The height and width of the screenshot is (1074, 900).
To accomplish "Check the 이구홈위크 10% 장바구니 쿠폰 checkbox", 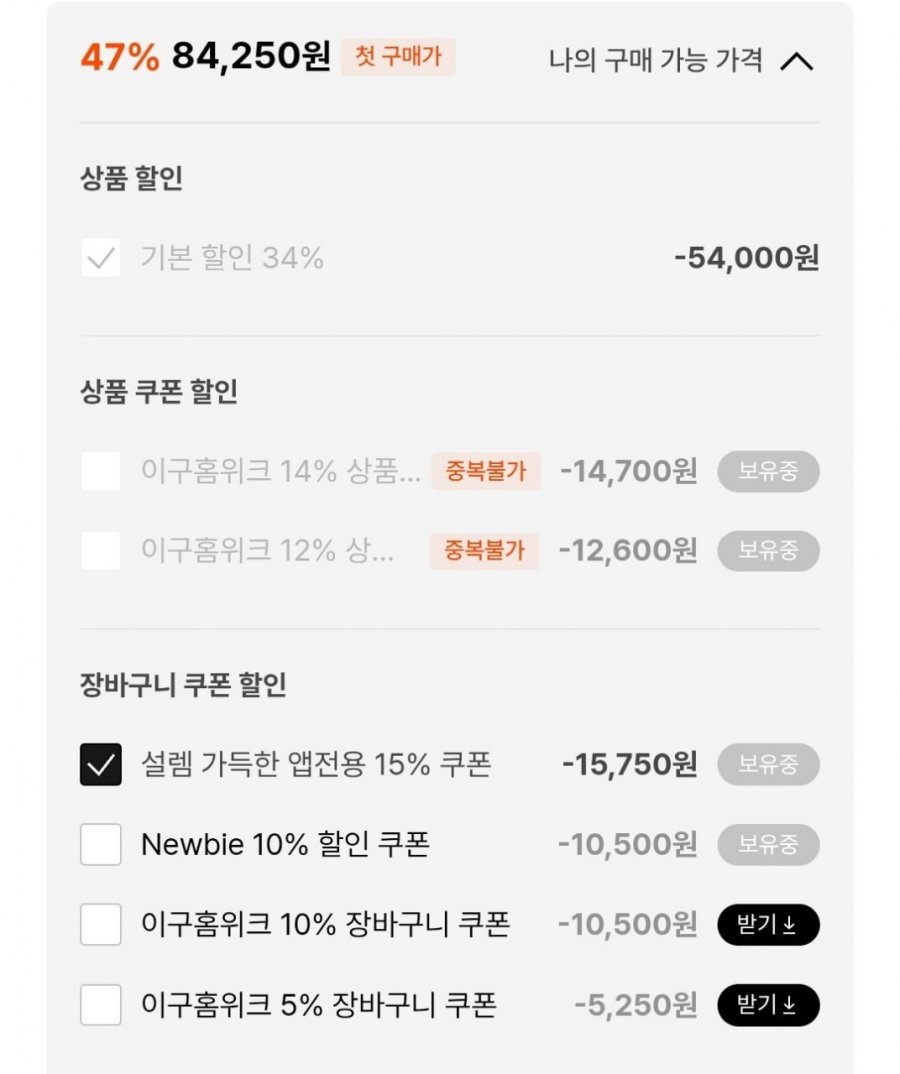I will [101, 924].
